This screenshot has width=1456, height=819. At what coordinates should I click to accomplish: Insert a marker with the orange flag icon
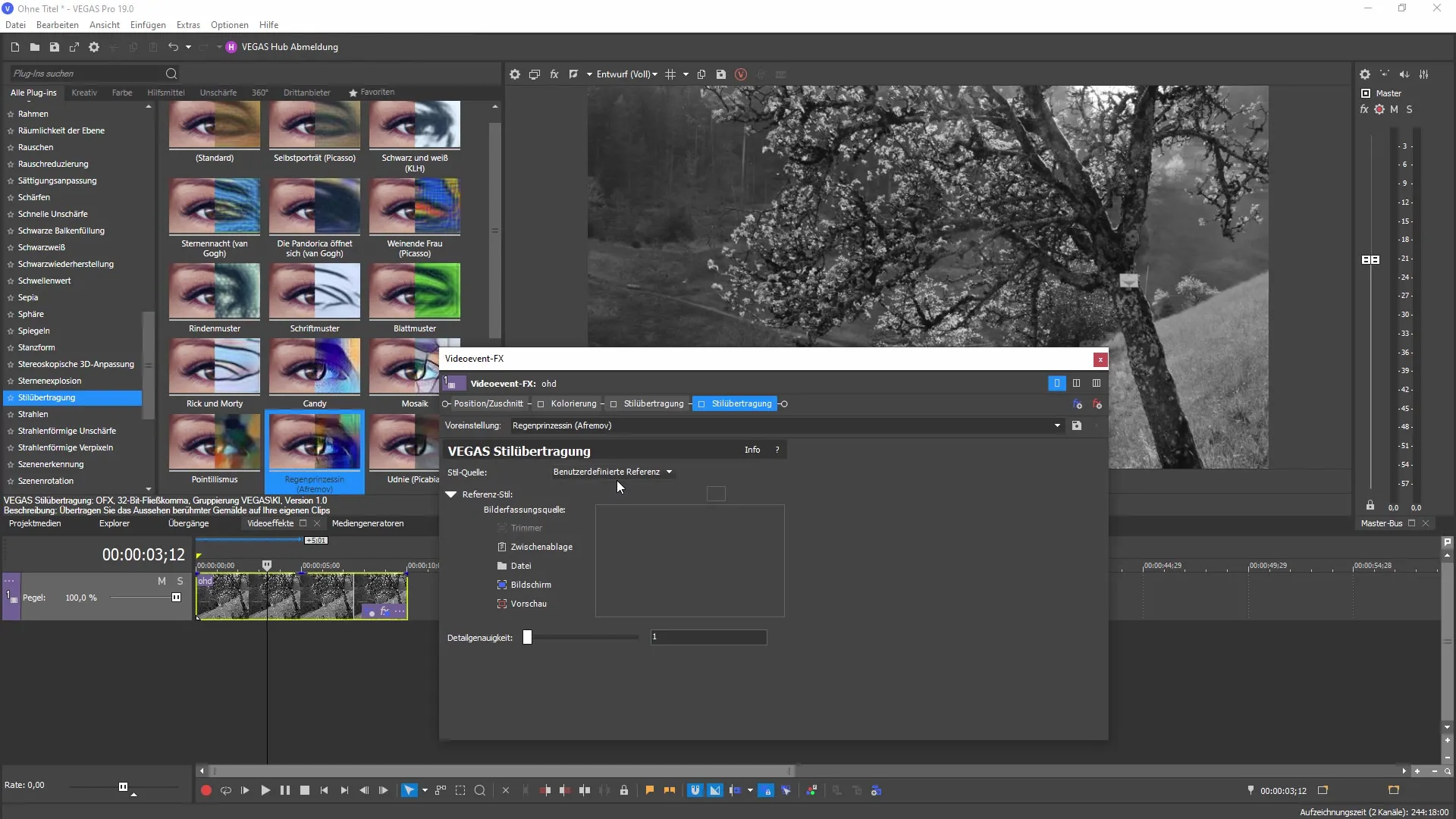[650, 790]
